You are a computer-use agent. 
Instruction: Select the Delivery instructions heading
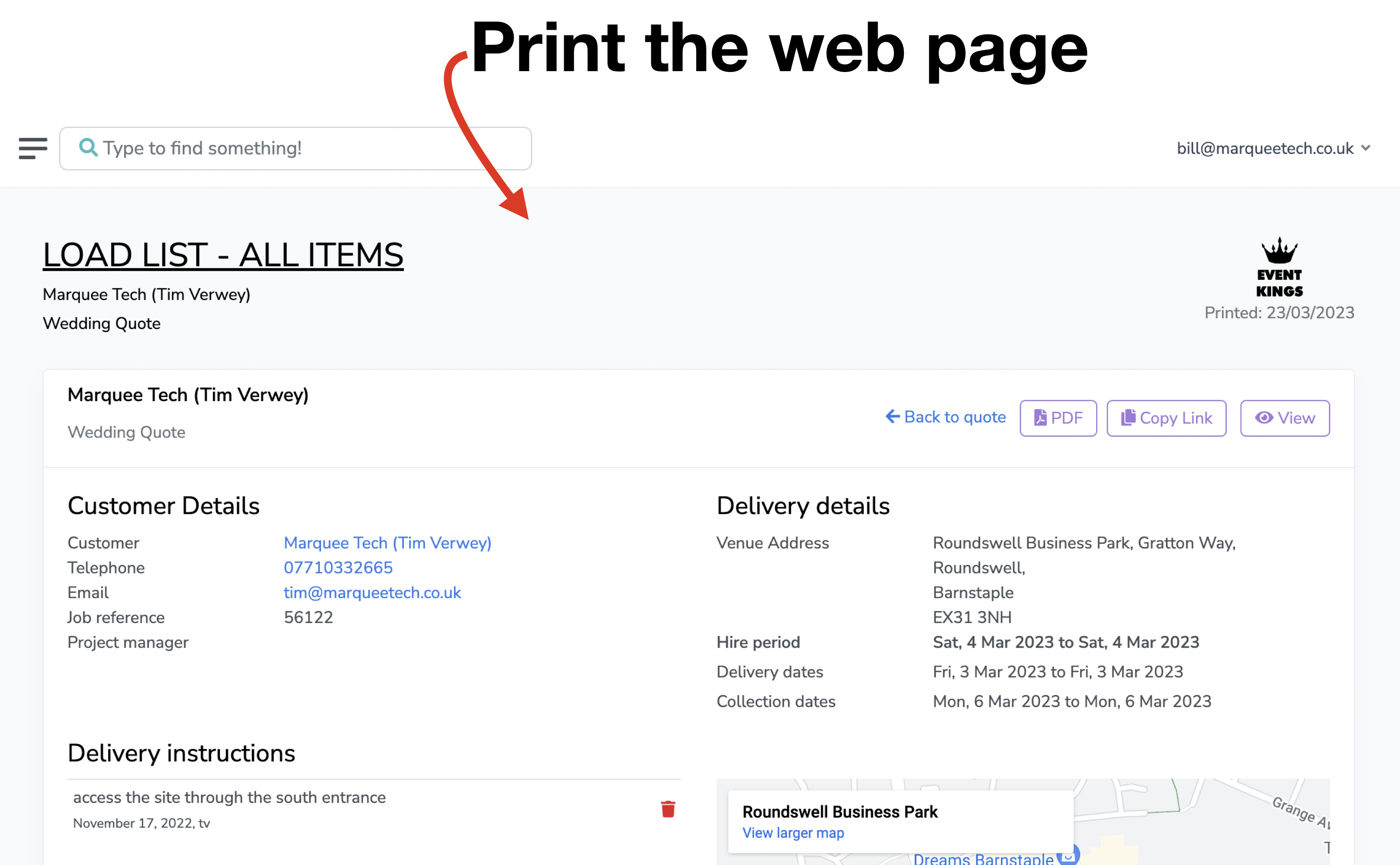click(181, 753)
